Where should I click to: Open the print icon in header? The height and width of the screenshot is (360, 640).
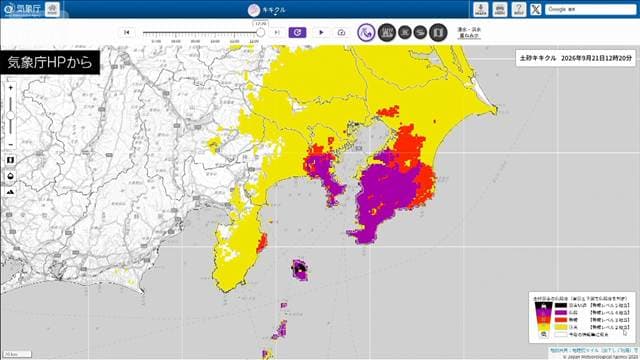(500, 9)
